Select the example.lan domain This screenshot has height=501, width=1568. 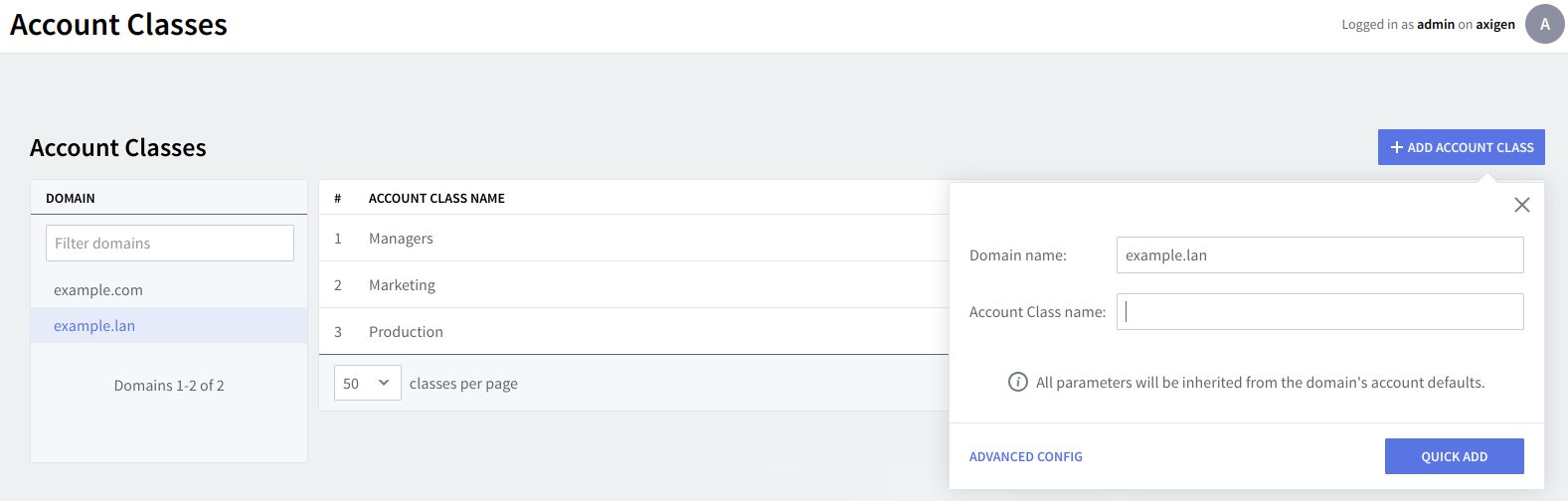click(x=94, y=326)
